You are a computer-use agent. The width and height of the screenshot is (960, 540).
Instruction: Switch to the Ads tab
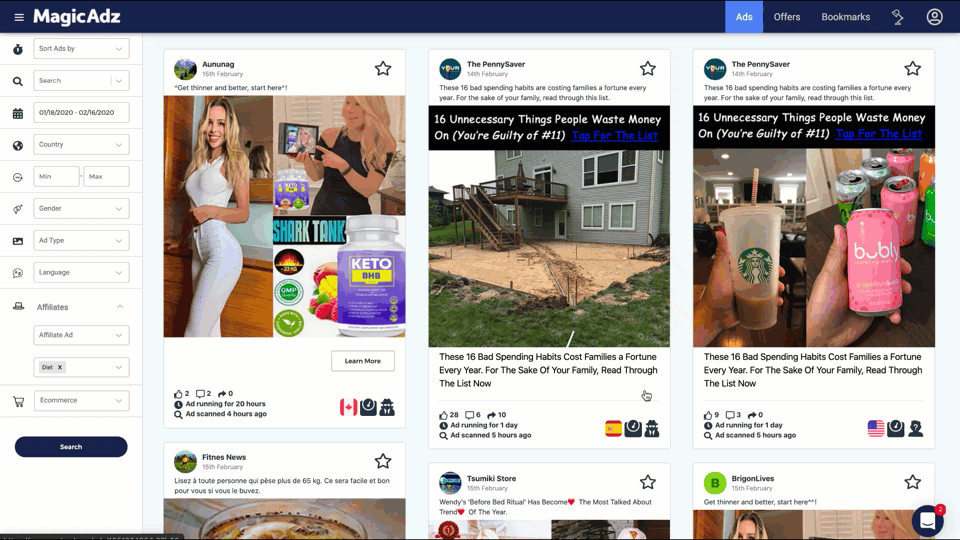[744, 17]
